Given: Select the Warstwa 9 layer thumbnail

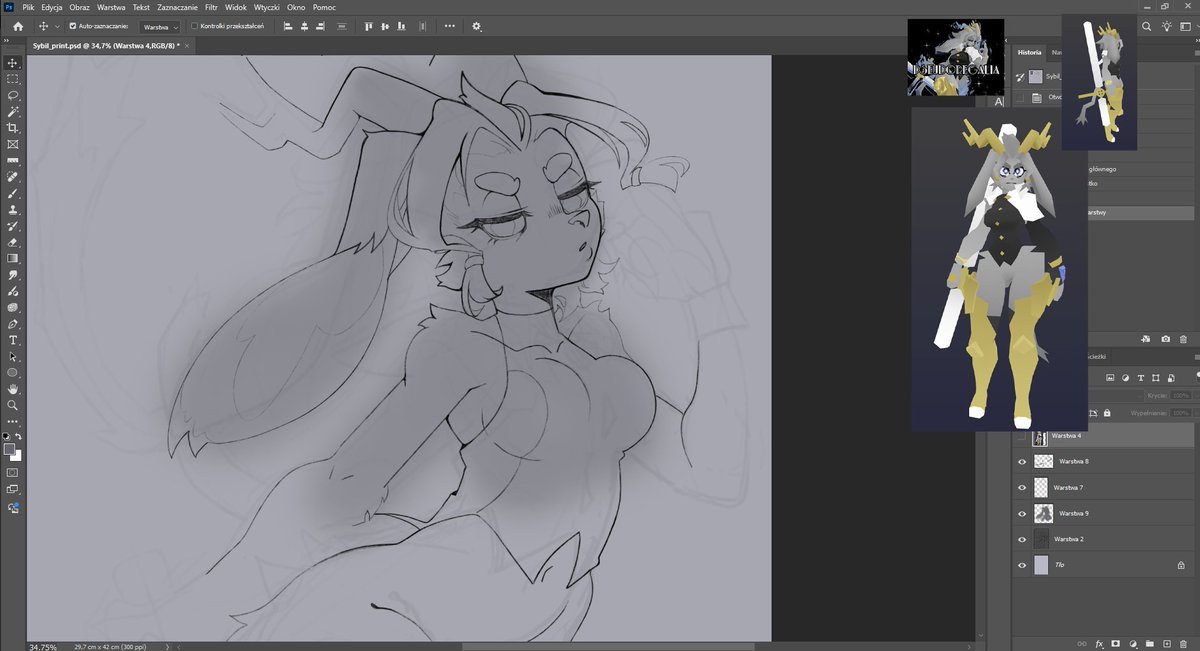Looking at the screenshot, I should pyautogui.click(x=1043, y=513).
